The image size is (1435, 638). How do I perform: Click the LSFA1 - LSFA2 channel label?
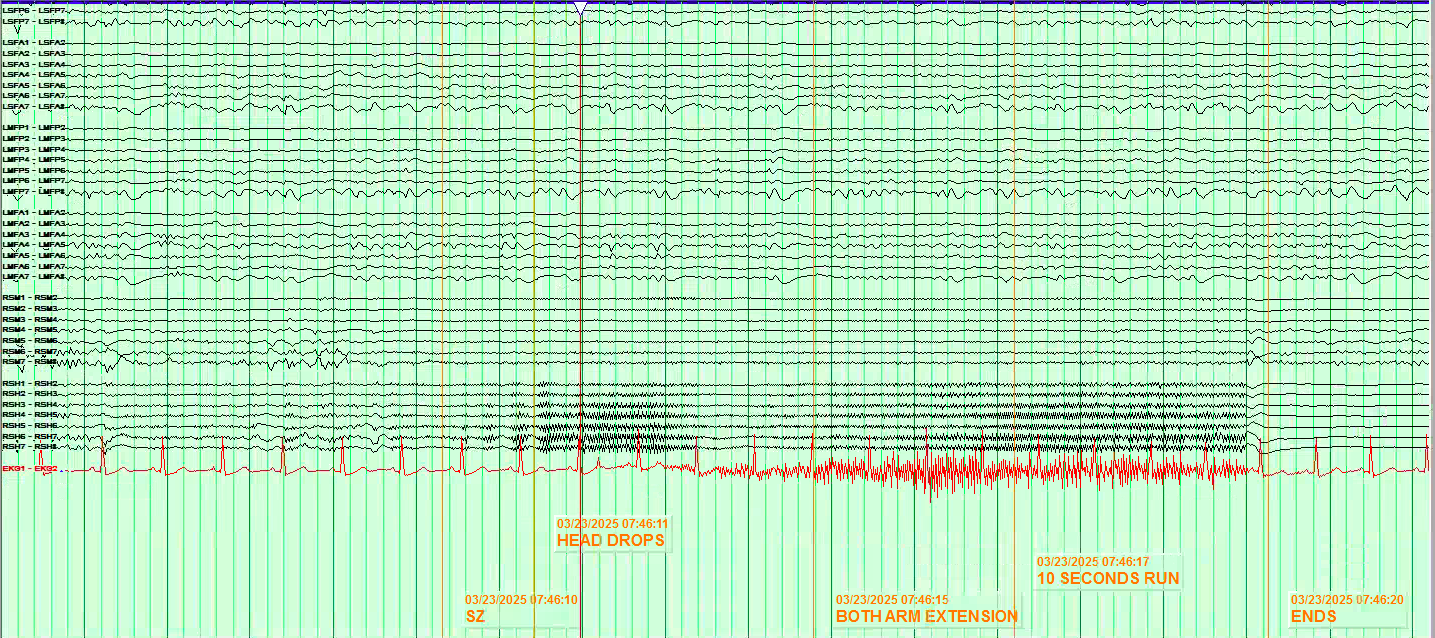tap(34, 42)
